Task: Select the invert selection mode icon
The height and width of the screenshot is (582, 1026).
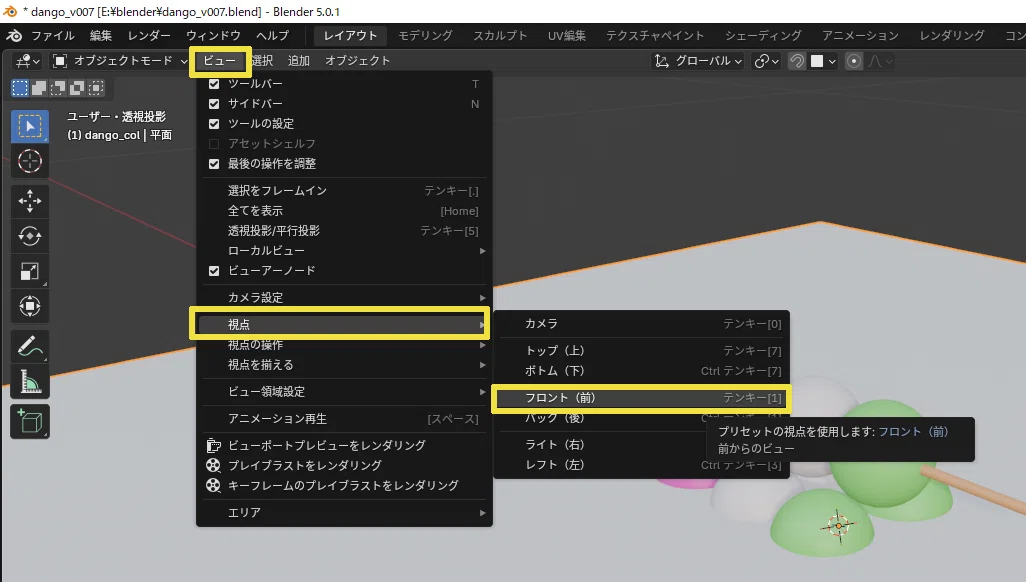Action: point(77,88)
